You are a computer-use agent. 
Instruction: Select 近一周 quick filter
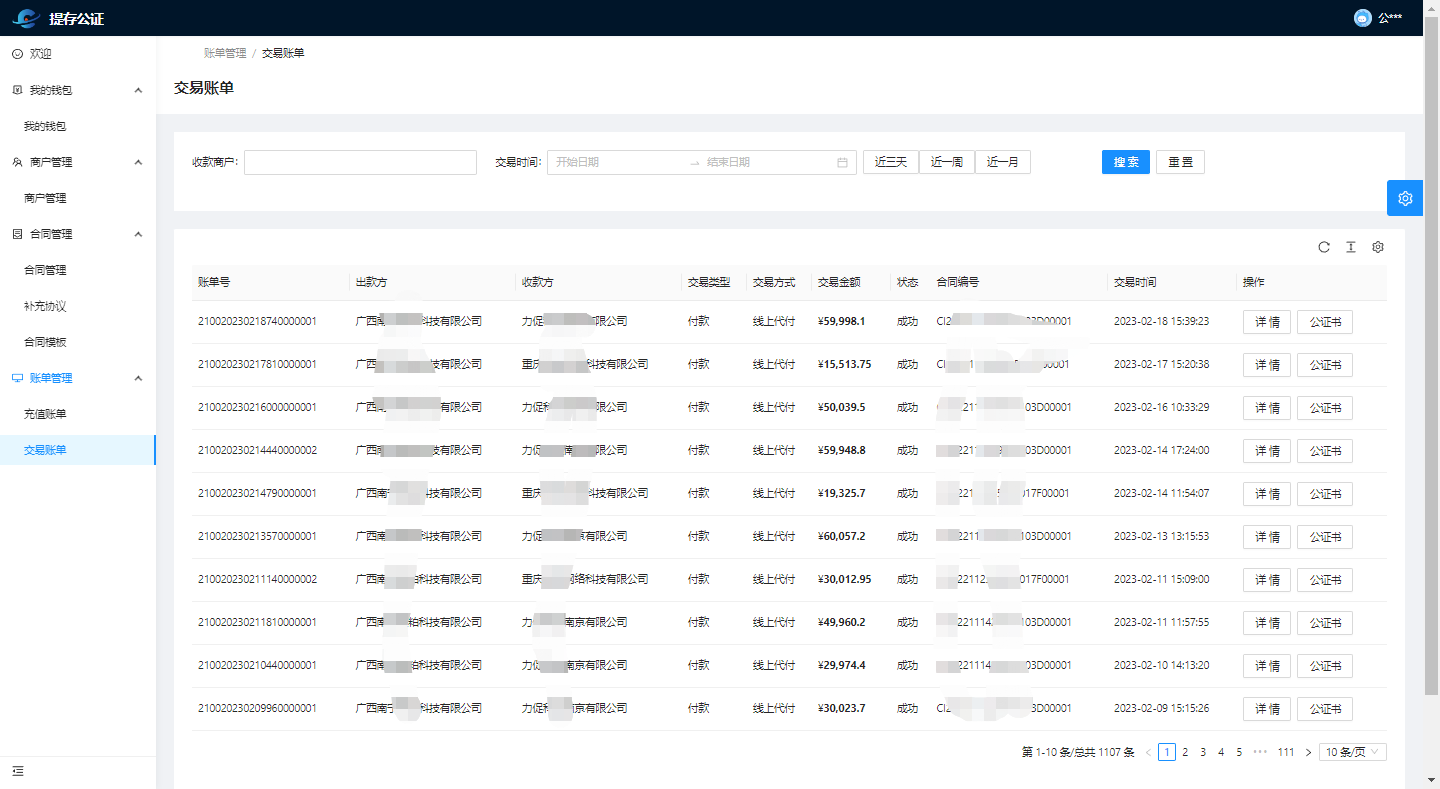947,162
